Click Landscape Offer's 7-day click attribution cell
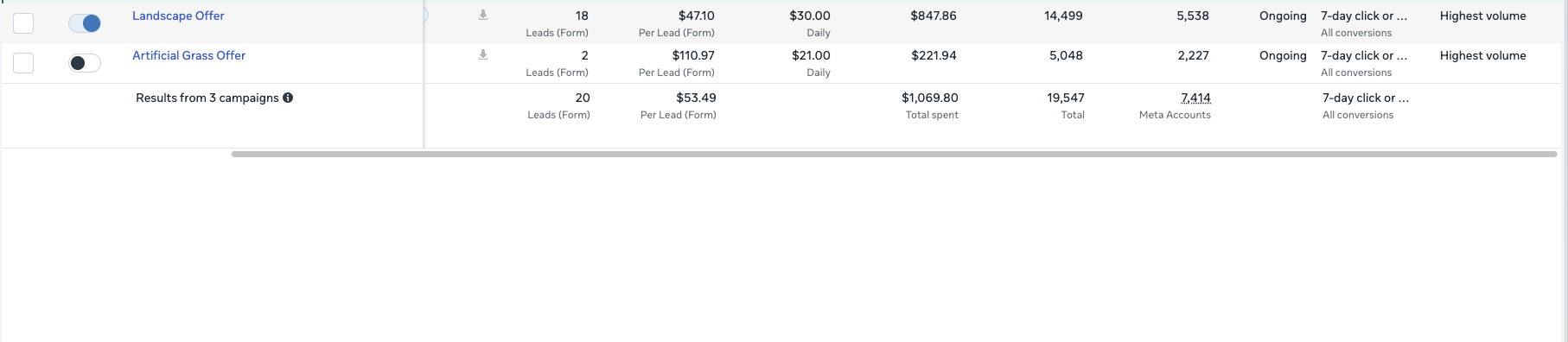Screen dimensions: 1568x342 coord(1364,23)
